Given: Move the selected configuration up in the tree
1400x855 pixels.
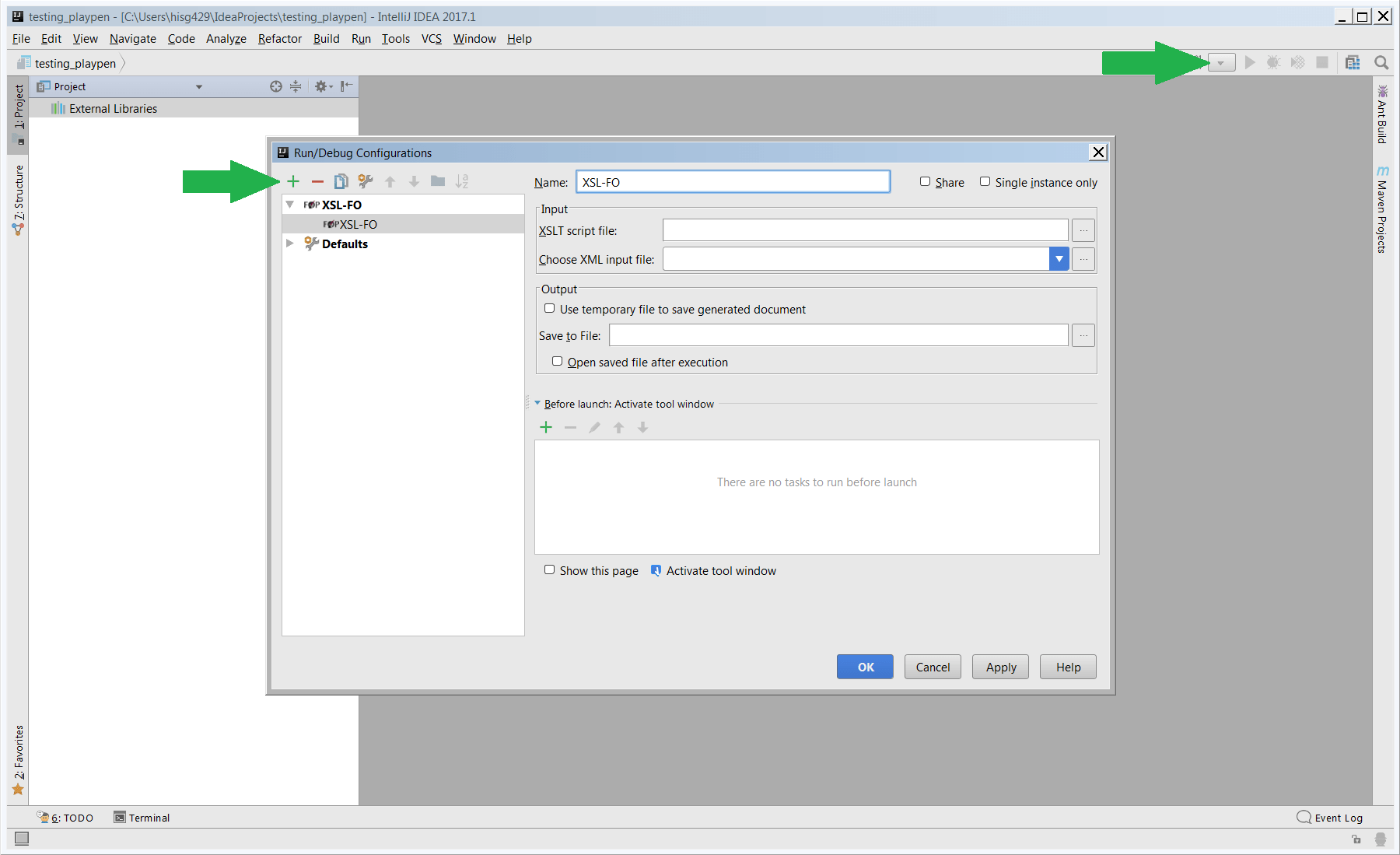Looking at the screenshot, I should [390, 181].
